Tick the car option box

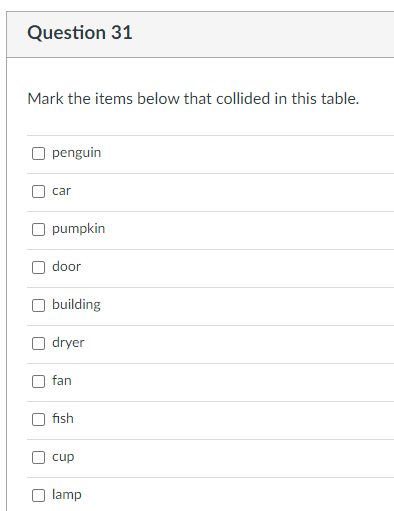point(38,191)
